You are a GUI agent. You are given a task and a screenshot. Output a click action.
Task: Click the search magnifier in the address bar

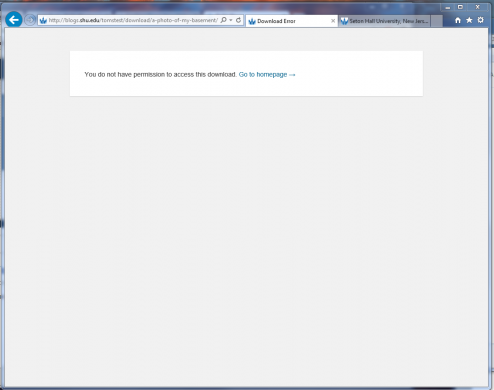pyautogui.click(x=224, y=20)
